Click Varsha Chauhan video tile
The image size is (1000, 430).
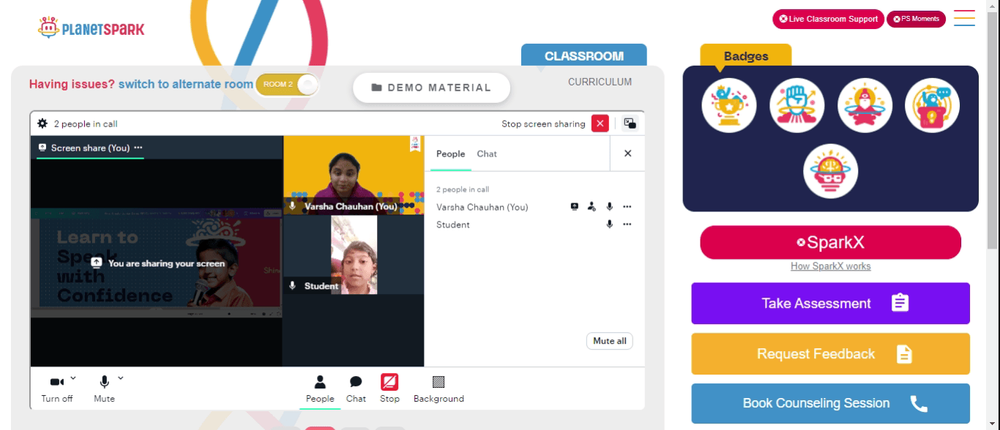click(x=353, y=175)
